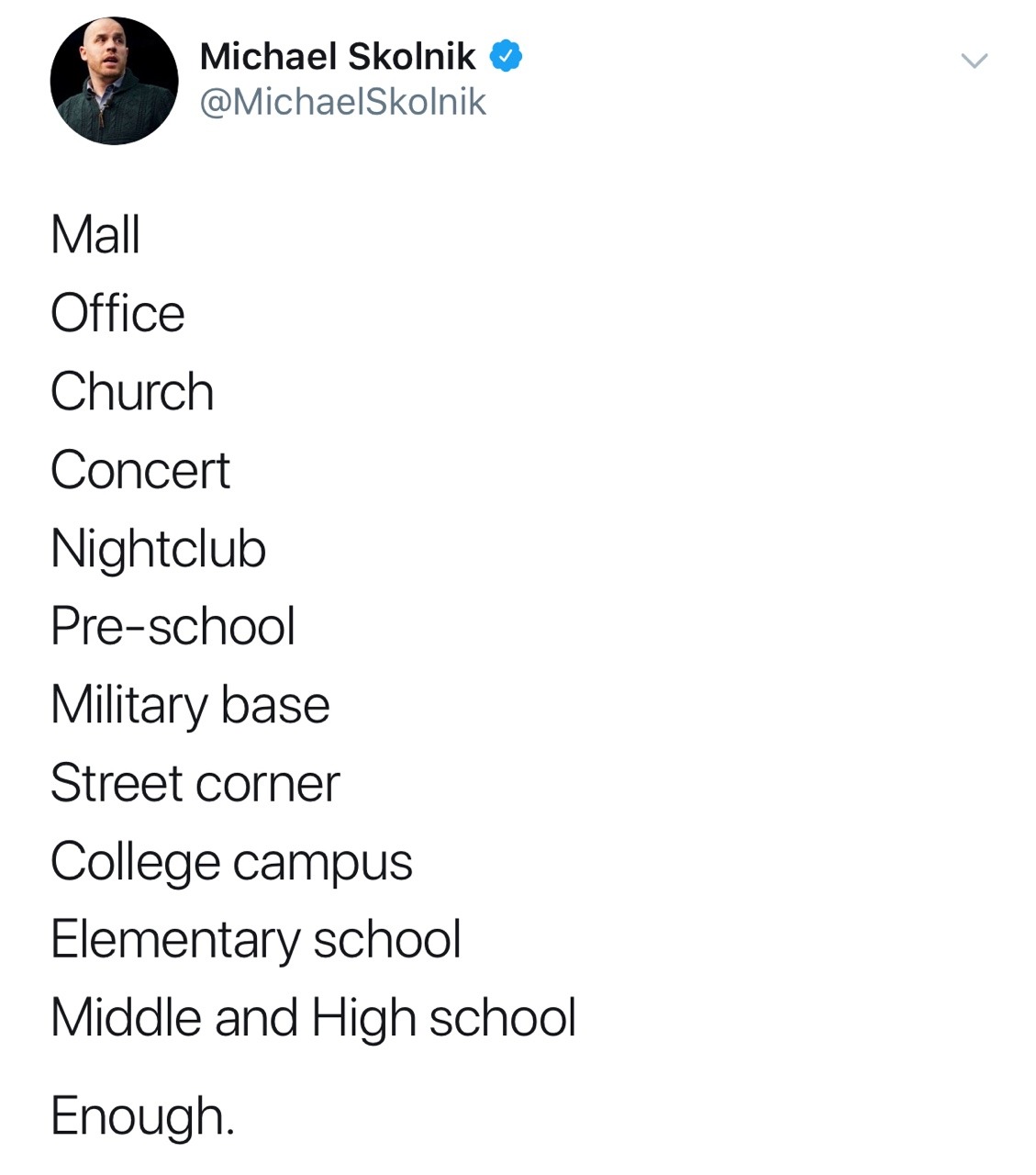Click Michael Skolnik's profile picture
1036x1175 pixels.
coord(114,81)
